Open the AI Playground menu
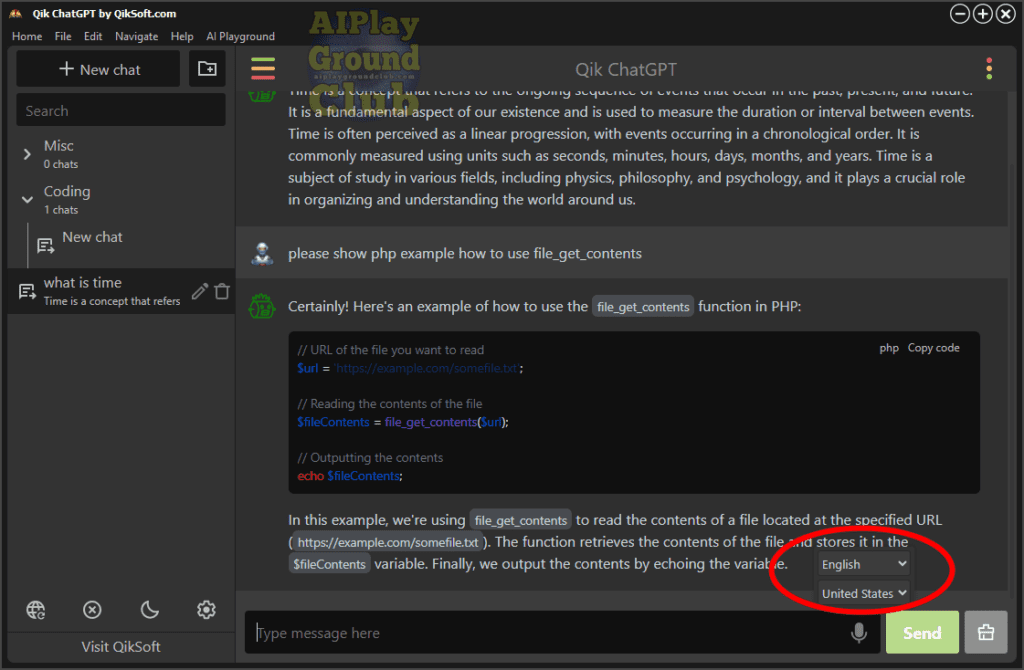The image size is (1024, 670). [240, 37]
